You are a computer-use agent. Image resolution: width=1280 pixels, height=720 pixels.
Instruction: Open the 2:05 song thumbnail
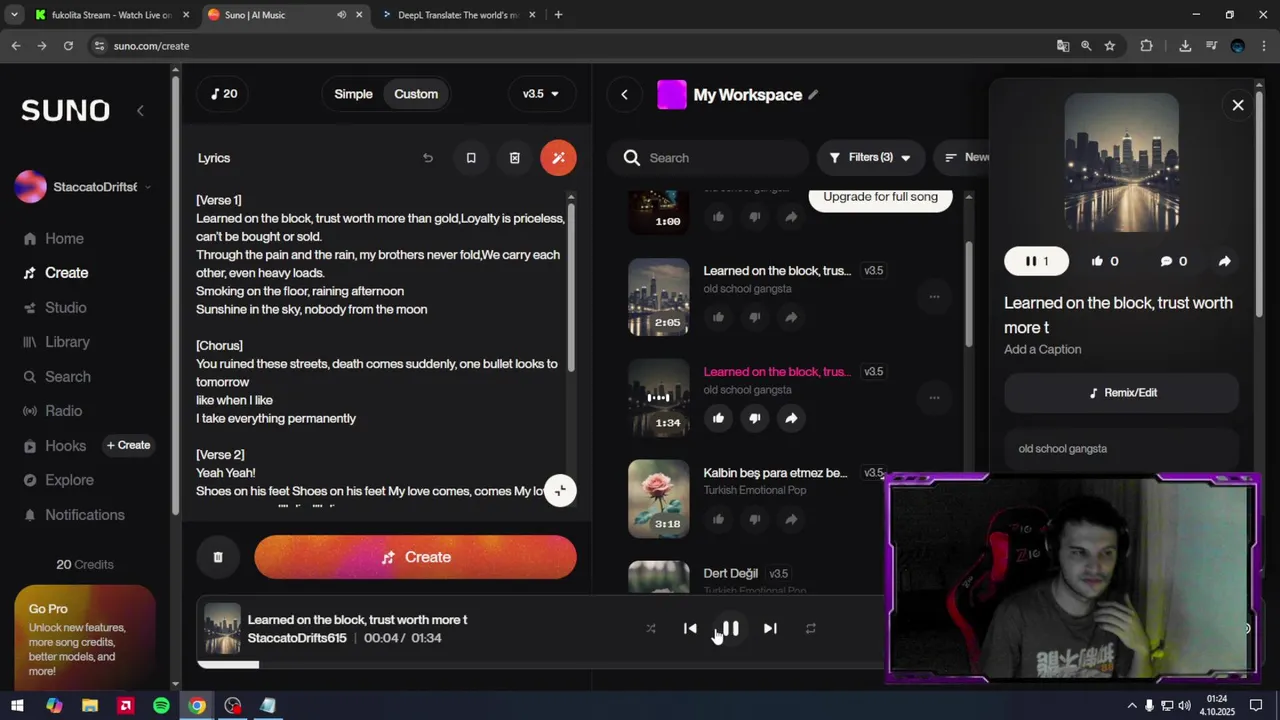point(658,297)
